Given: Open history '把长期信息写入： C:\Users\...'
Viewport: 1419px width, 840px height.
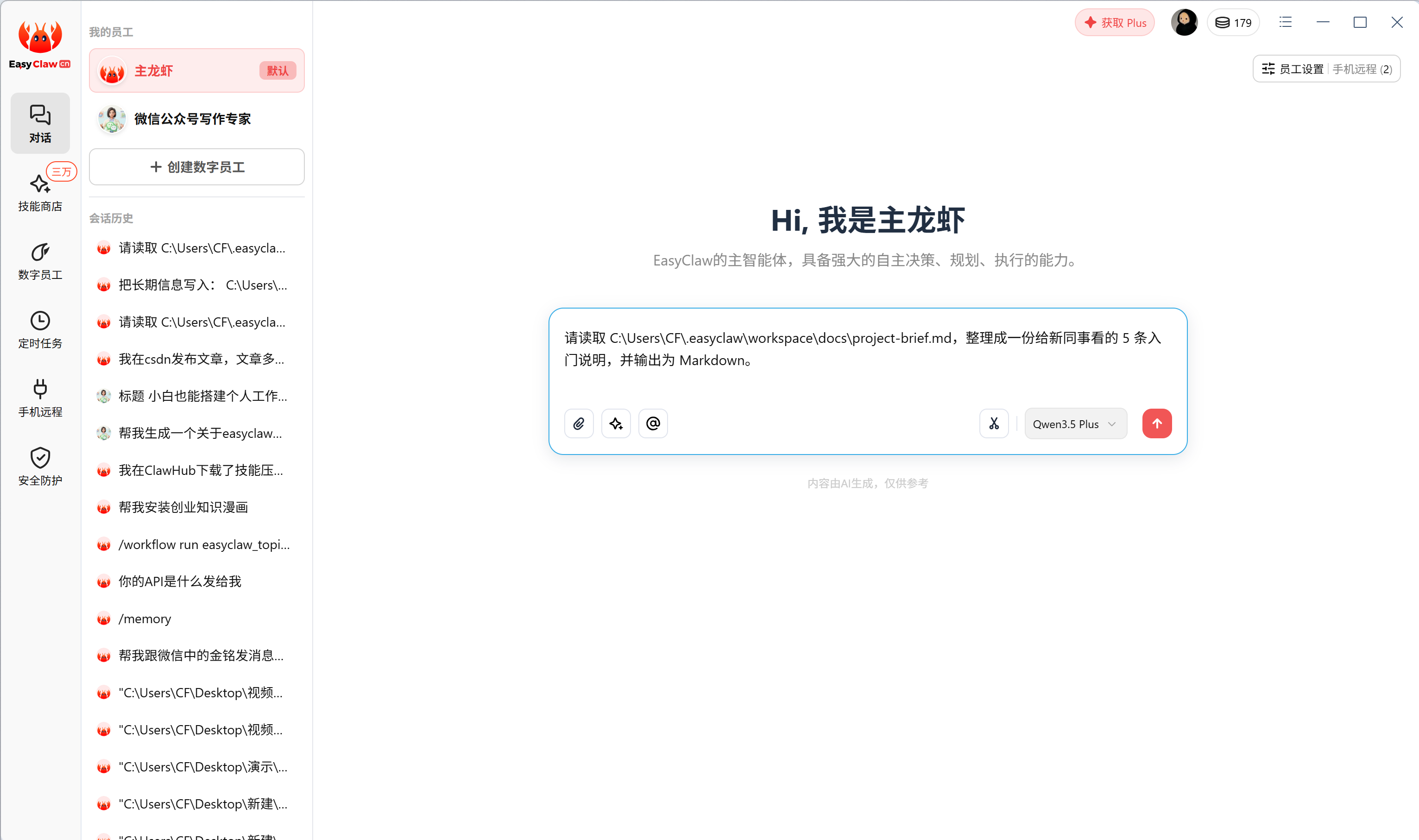Looking at the screenshot, I should (x=196, y=285).
